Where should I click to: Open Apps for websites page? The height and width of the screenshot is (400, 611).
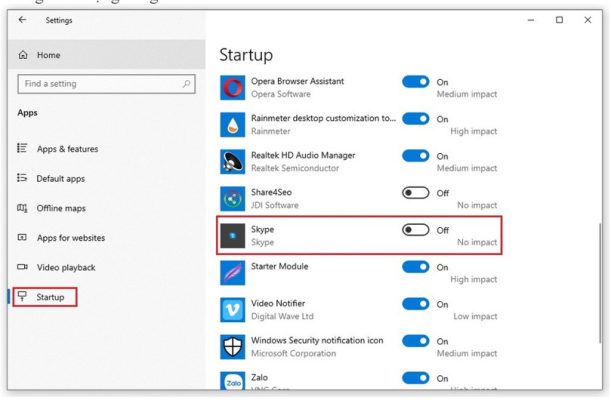point(71,238)
